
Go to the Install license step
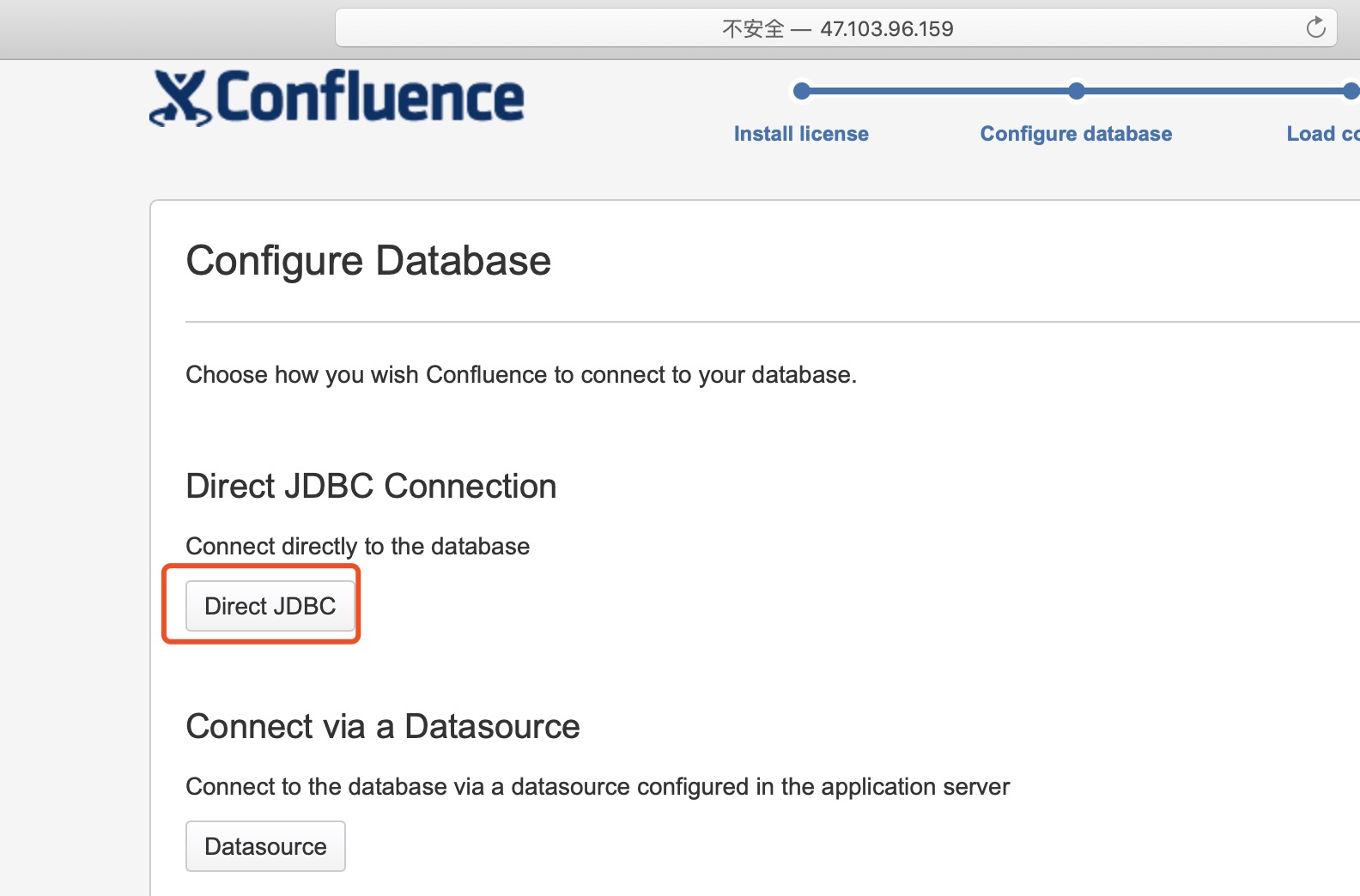pyautogui.click(x=801, y=134)
